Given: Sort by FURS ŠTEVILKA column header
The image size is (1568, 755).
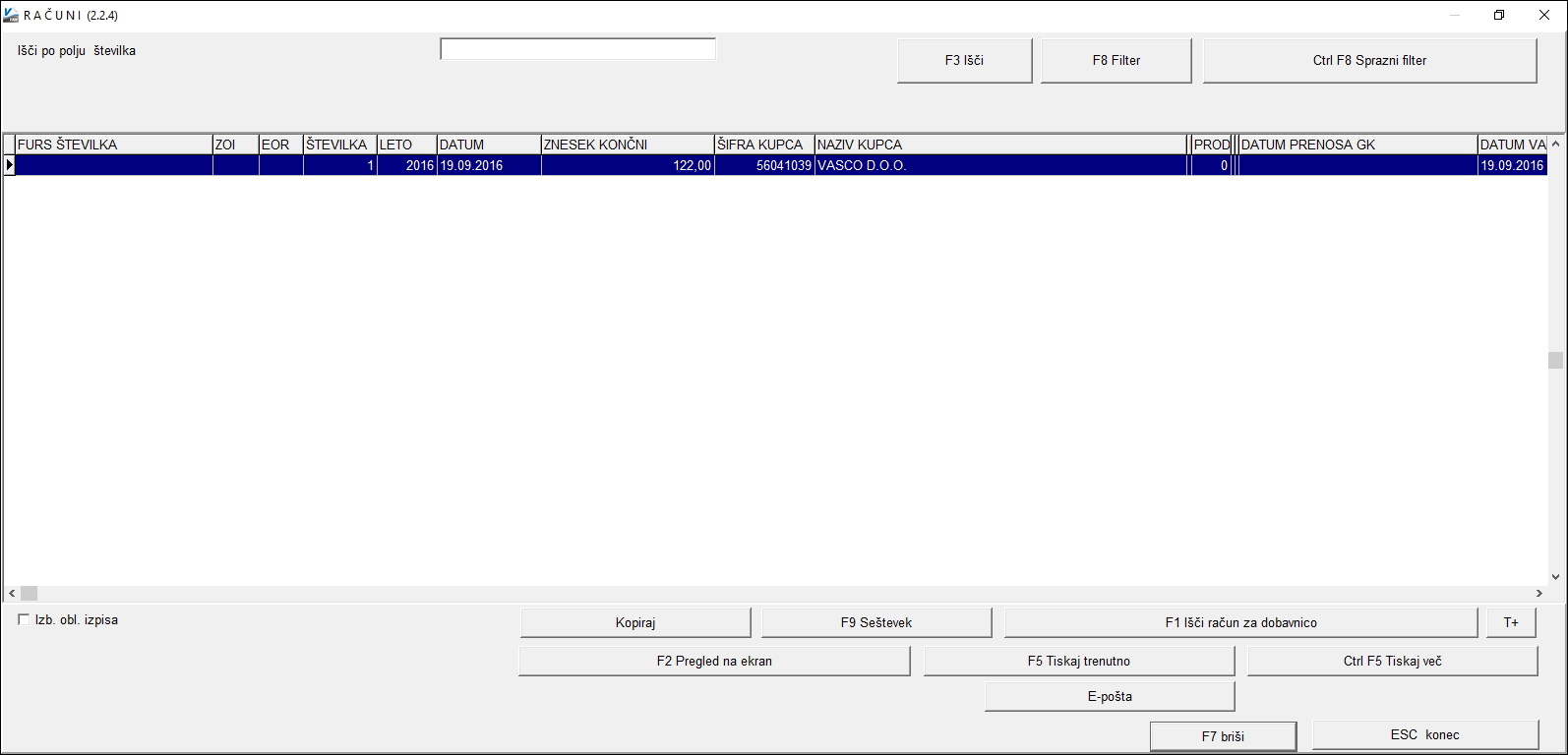Looking at the screenshot, I should (114, 145).
